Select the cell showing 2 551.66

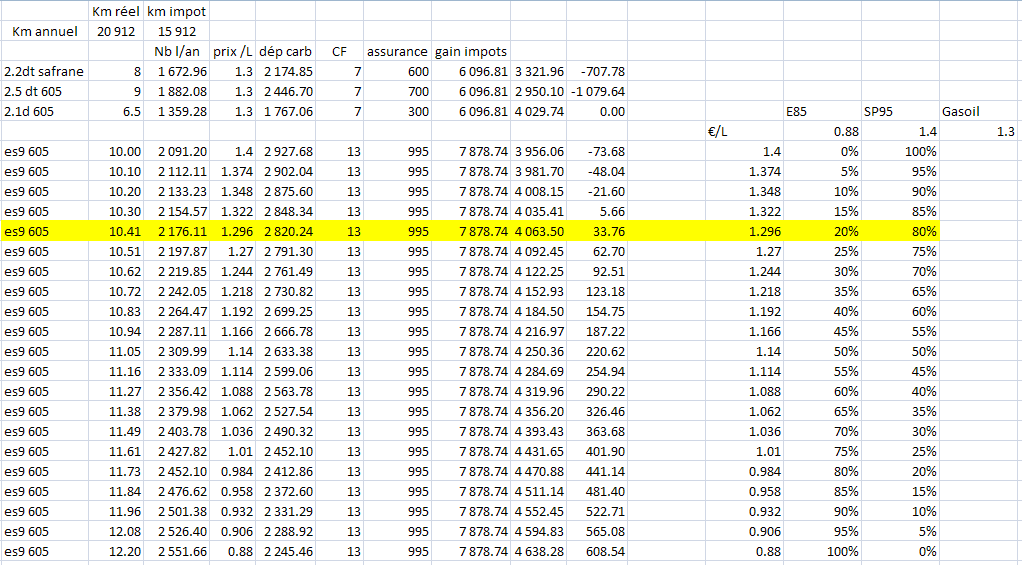pyautogui.click(x=177, y=552)
